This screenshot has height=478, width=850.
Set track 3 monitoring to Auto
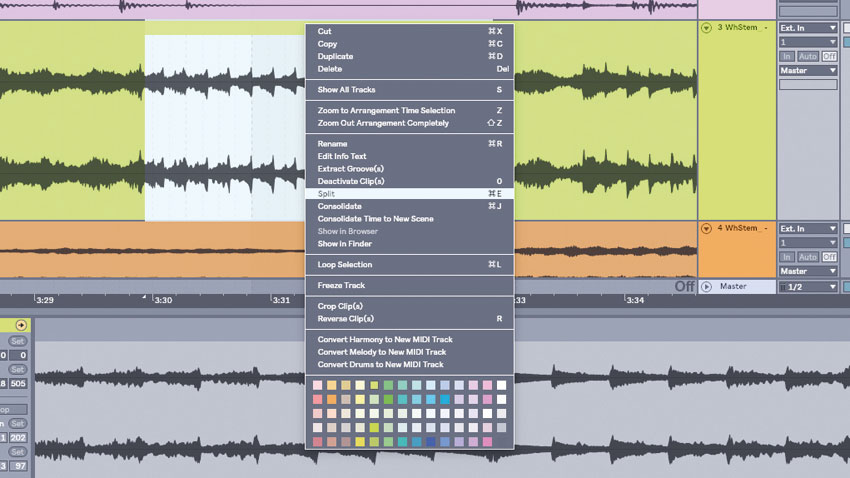coord(808,56)
